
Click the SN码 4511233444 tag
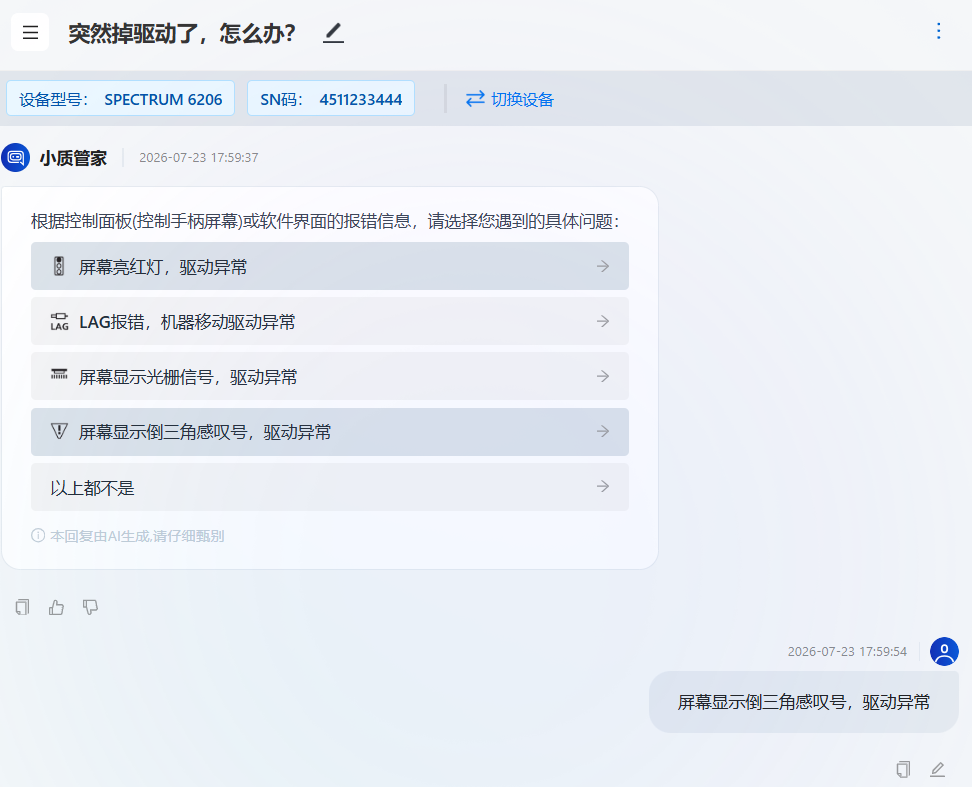tap(331, 99)
